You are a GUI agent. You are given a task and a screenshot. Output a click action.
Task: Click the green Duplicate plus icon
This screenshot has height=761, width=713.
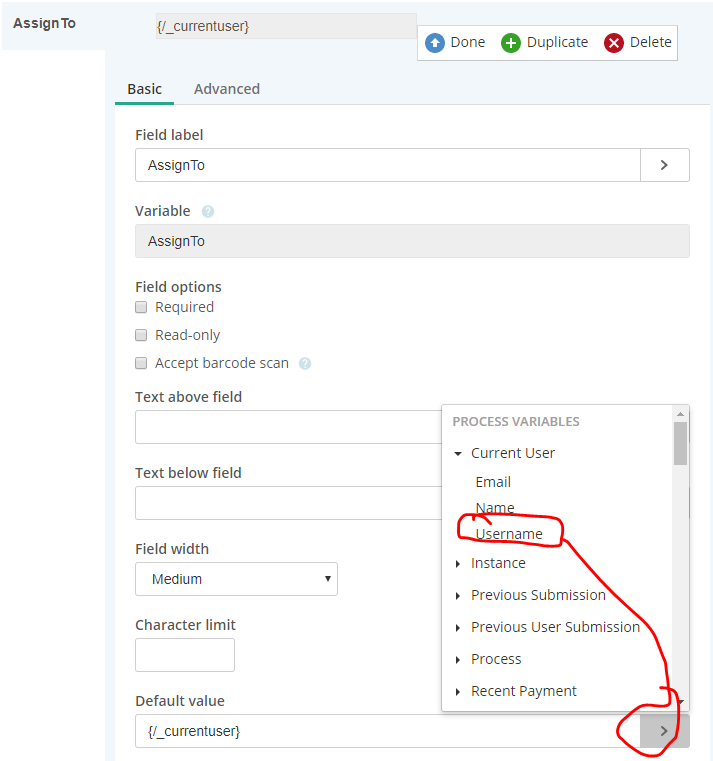tap(511, 42)
